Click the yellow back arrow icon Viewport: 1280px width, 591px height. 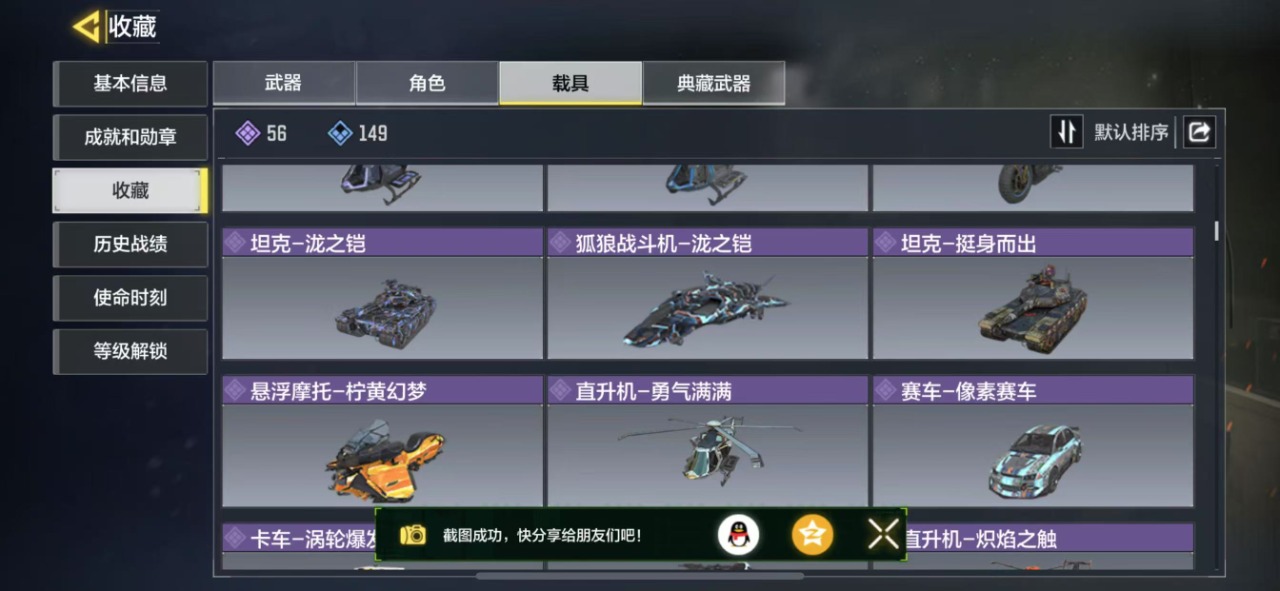point(87,27)
